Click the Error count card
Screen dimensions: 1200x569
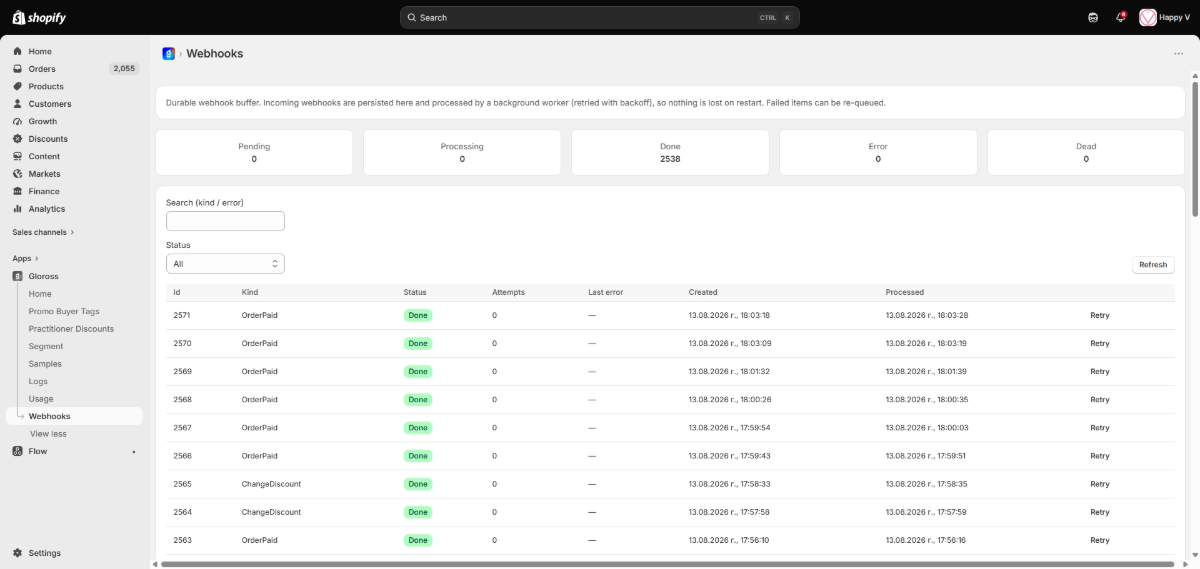click(878, 152)
